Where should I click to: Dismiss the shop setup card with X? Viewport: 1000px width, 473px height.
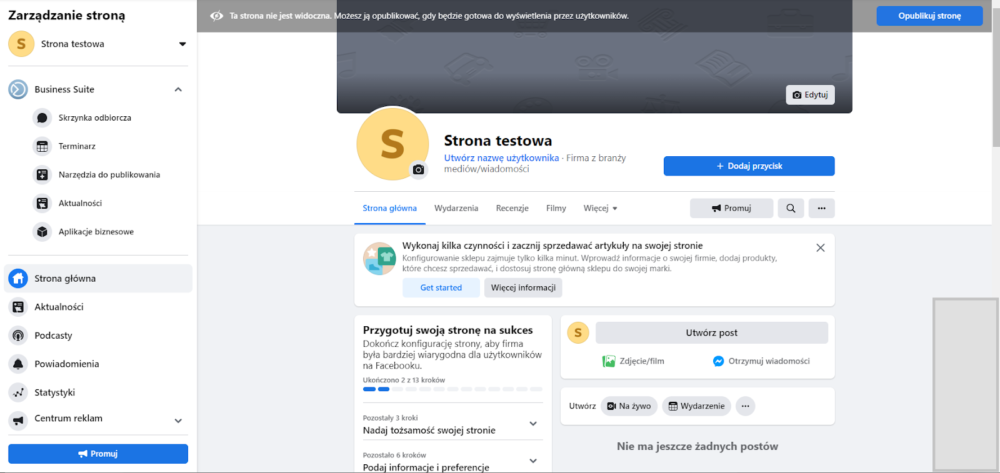click(821, 247)
